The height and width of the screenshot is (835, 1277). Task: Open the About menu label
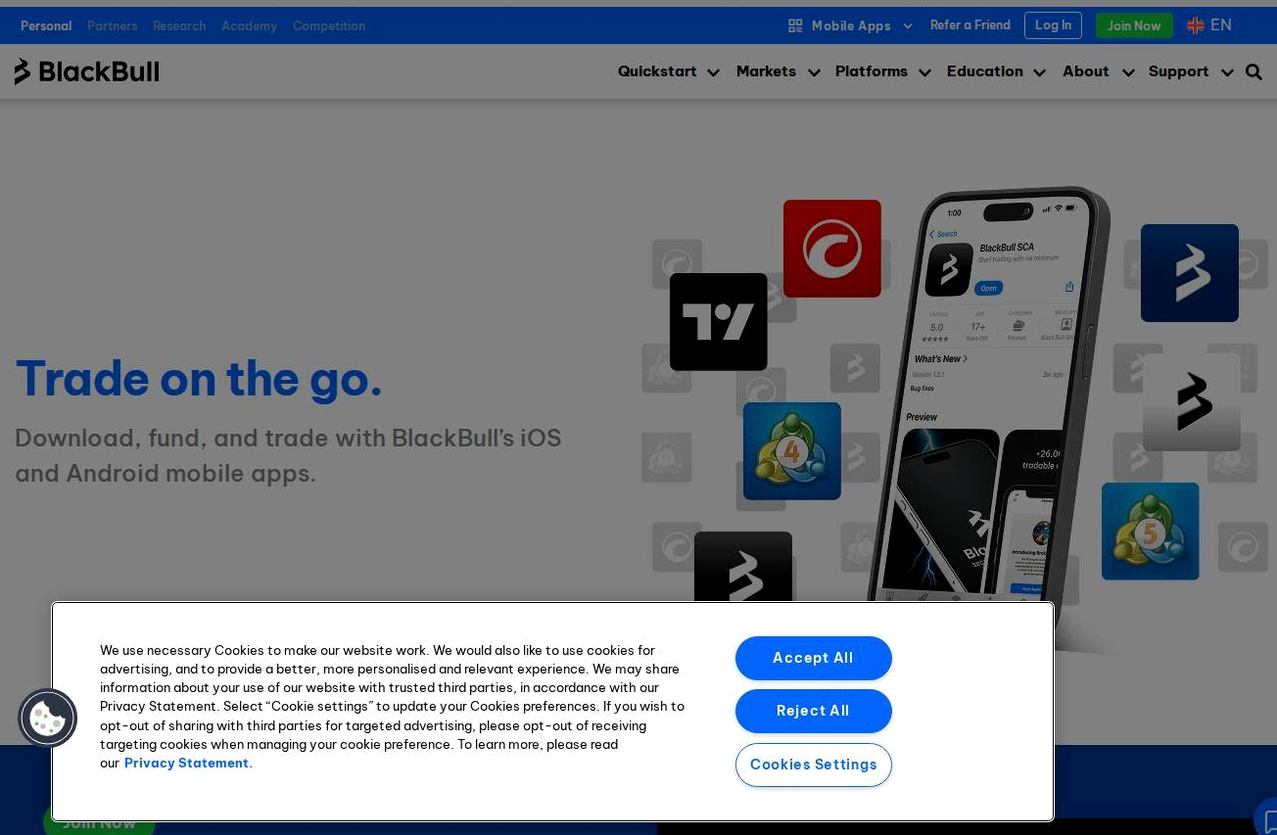(1086, 72)
